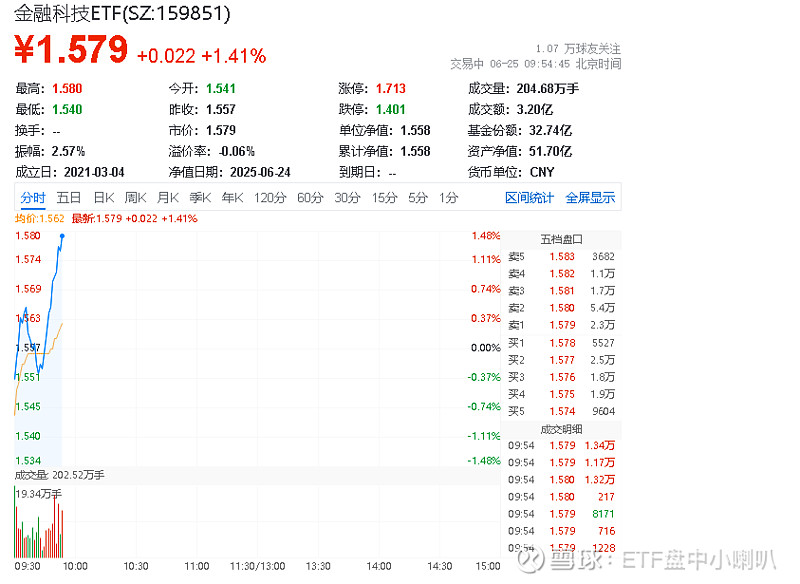Click the 19.34万手 volume axis label
This screenshot has width=800, height=584.
pyautogui.click(x=39, y=494)
